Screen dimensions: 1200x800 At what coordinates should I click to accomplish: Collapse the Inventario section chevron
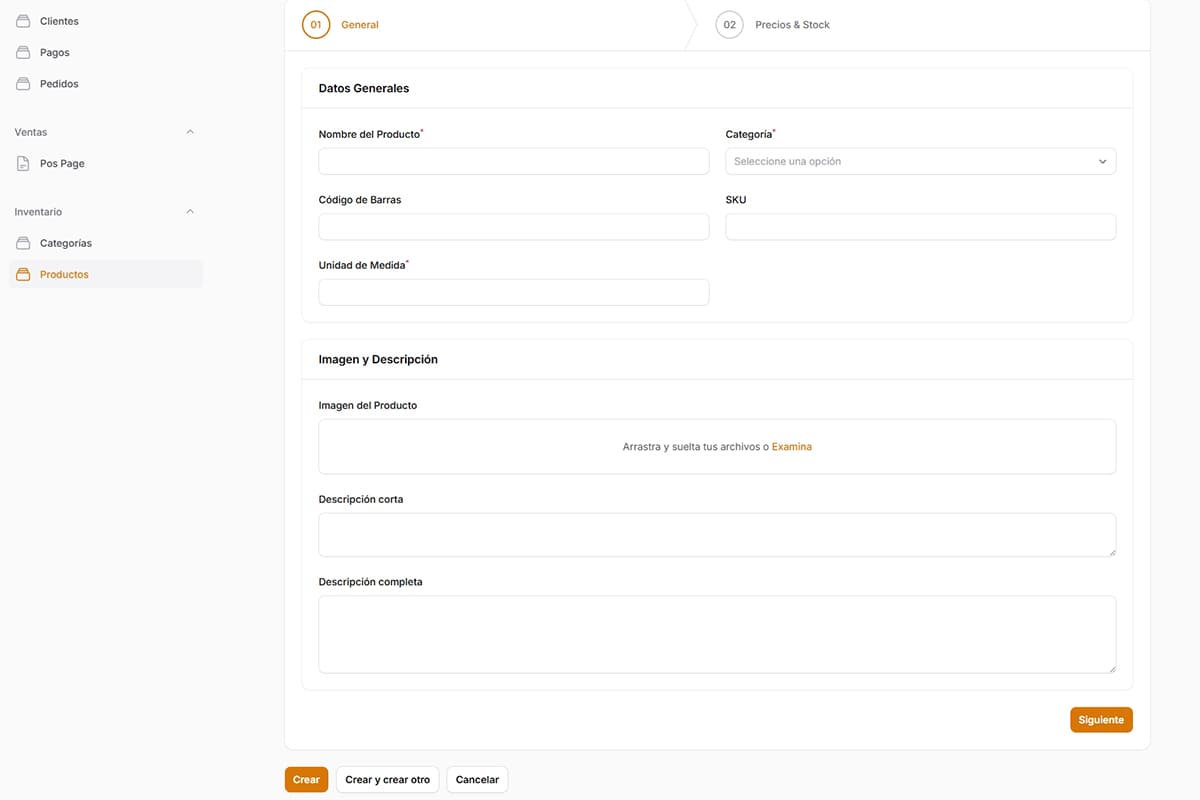[189, 211]
